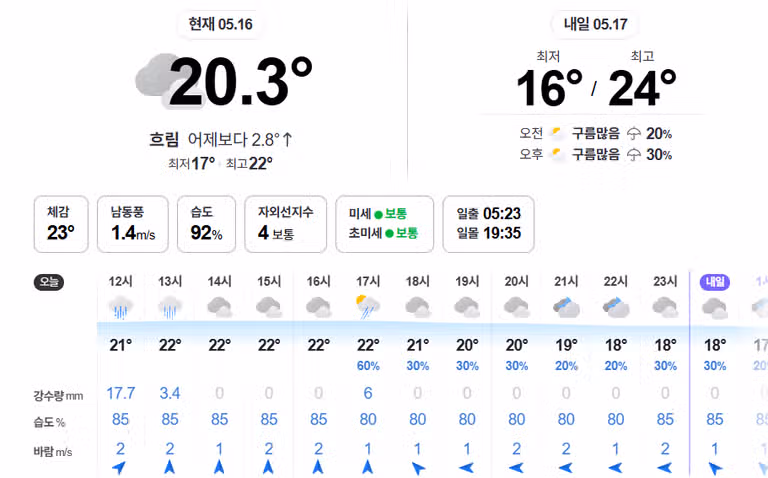Click the 17시 sun shower icon
Screen dimensions: 768x478
368,307
